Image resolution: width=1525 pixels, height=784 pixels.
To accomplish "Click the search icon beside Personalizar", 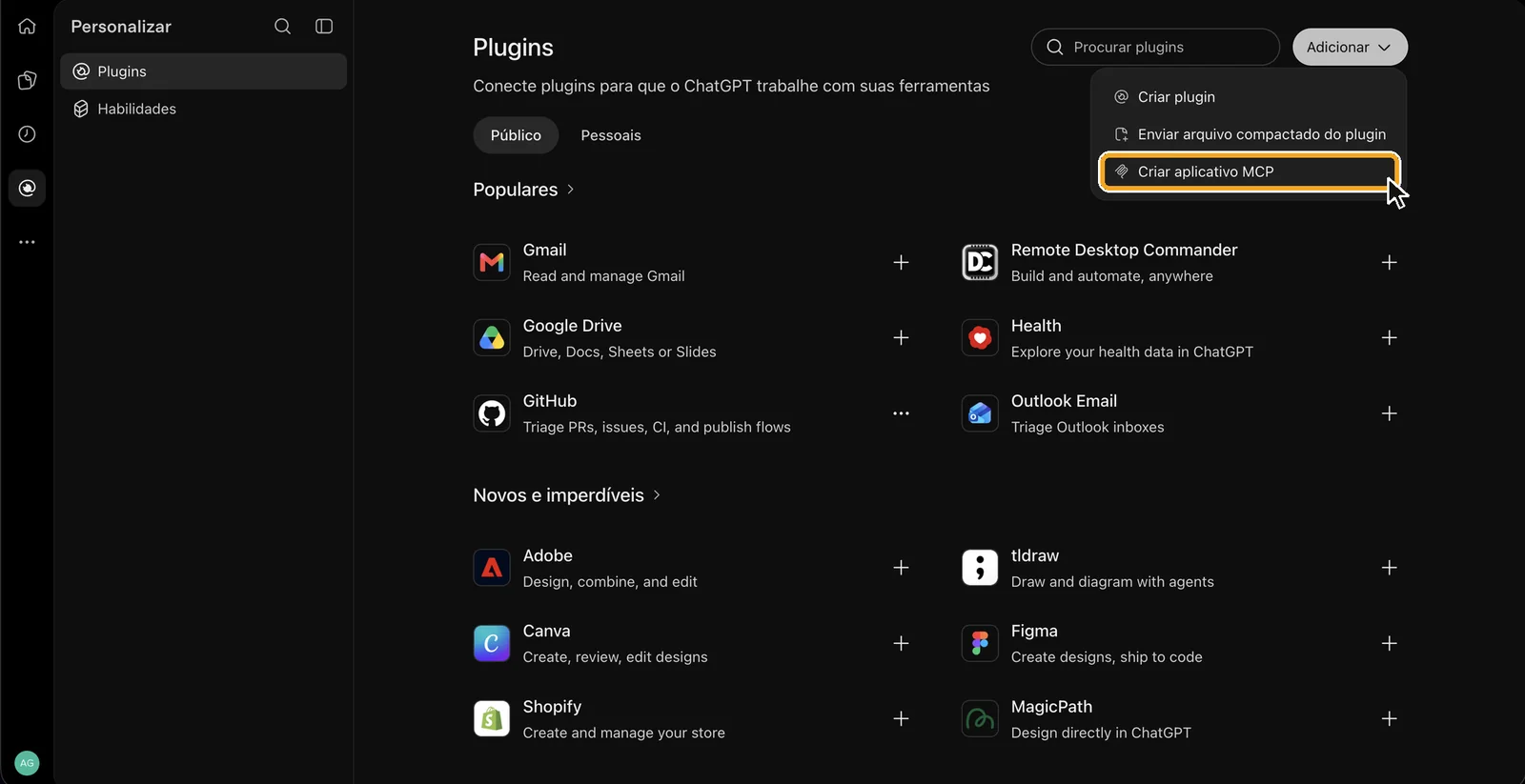I will point(282,27).
